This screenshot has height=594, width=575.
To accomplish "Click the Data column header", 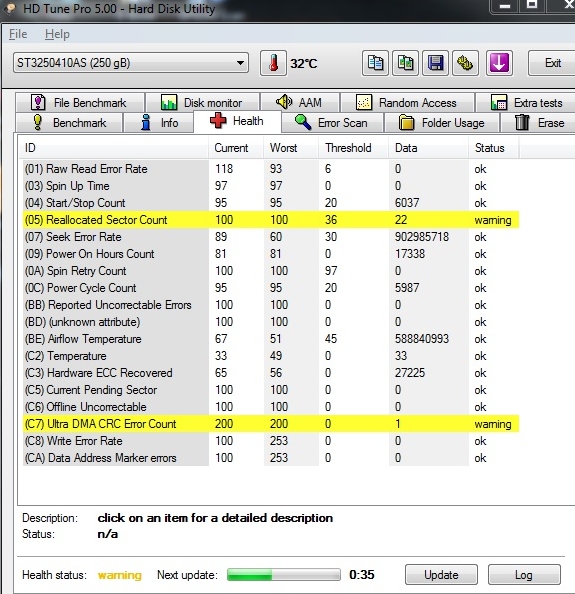I will click(x=429, y=148).
